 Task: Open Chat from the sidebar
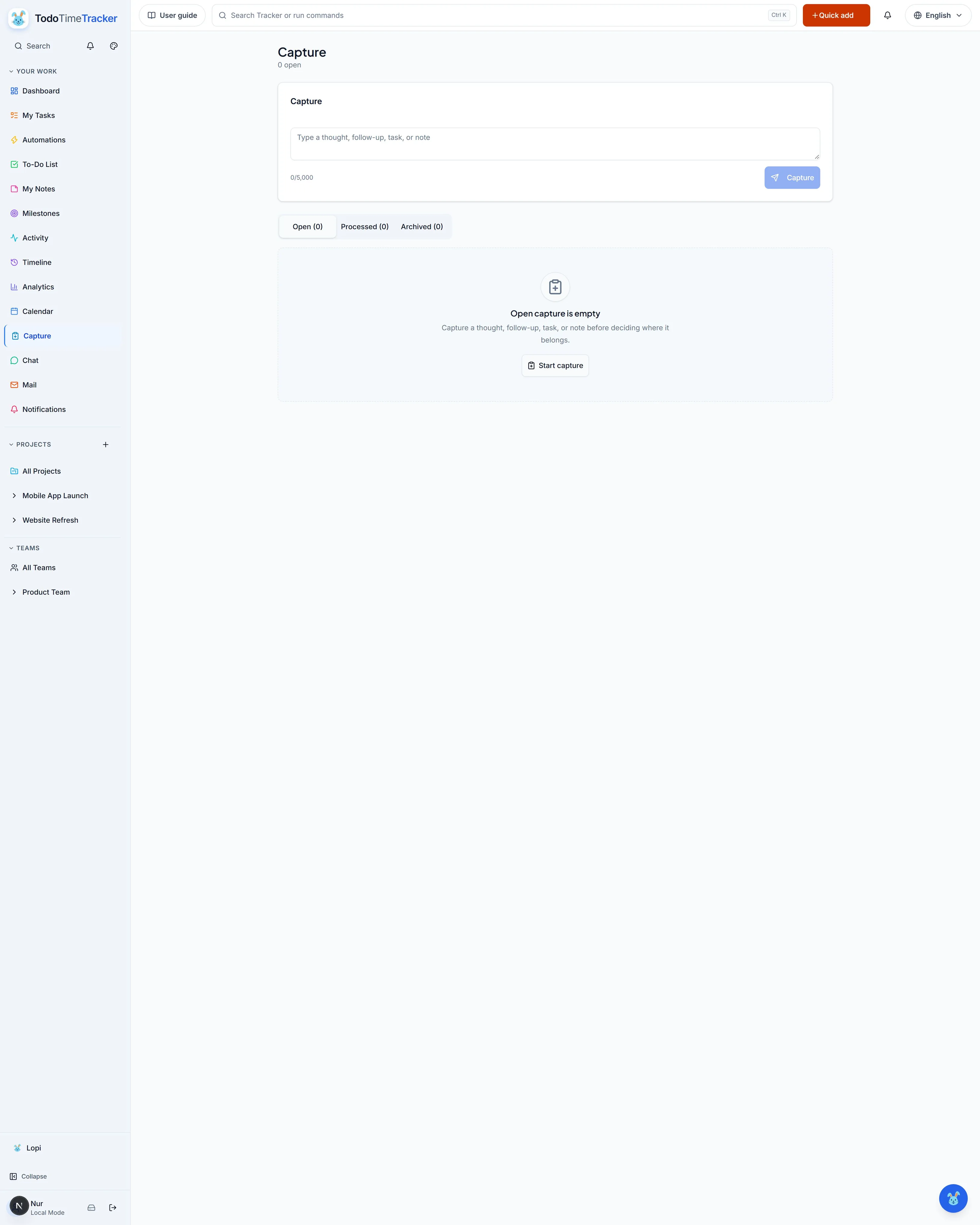coord(63,360)
